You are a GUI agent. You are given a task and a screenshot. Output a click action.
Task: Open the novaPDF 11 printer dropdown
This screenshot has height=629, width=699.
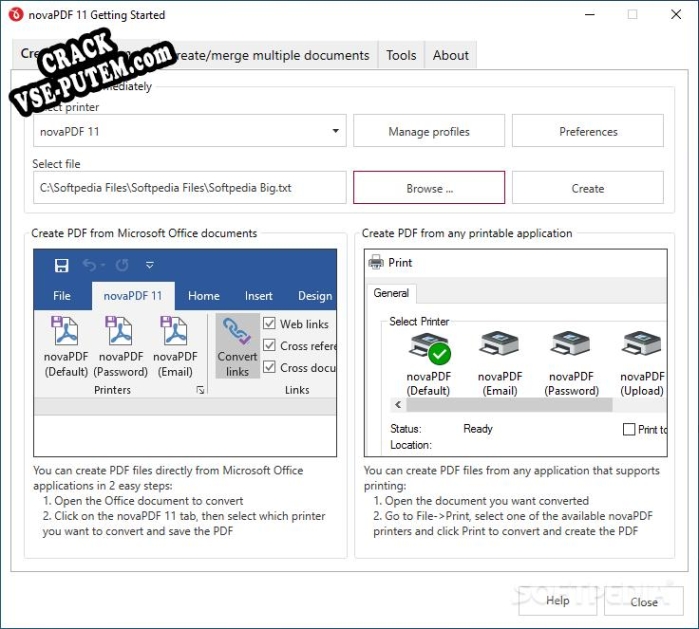click(189, 131)
